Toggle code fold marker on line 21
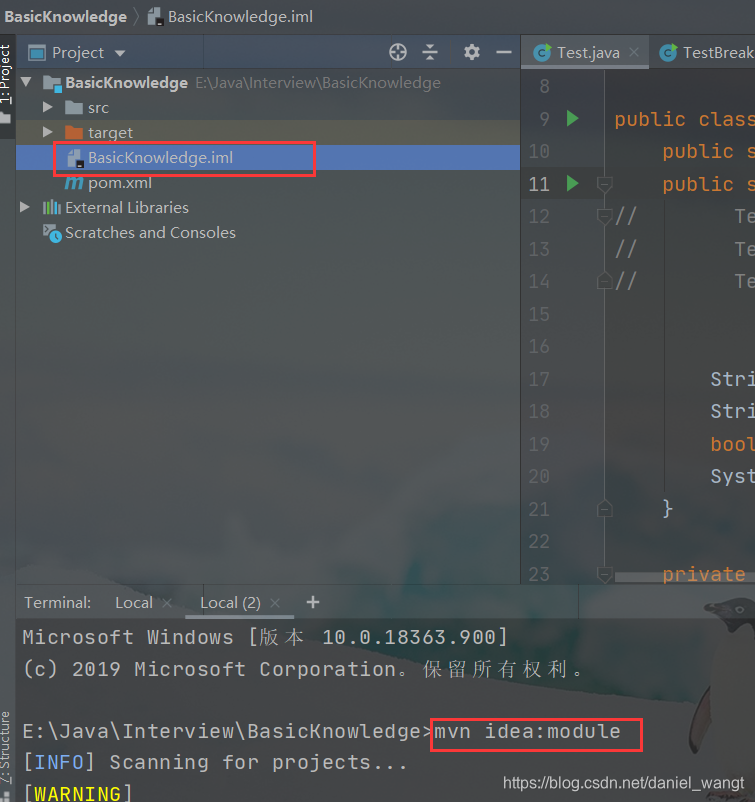 (x=605, y=508)
